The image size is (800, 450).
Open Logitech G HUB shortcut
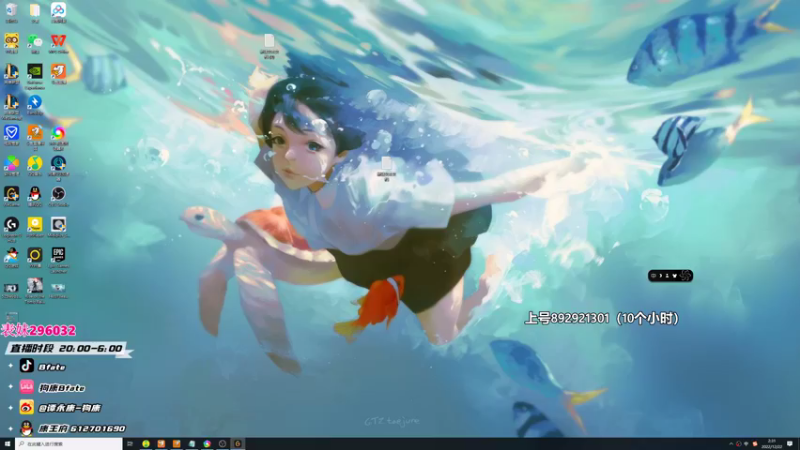tap(11, 224)
